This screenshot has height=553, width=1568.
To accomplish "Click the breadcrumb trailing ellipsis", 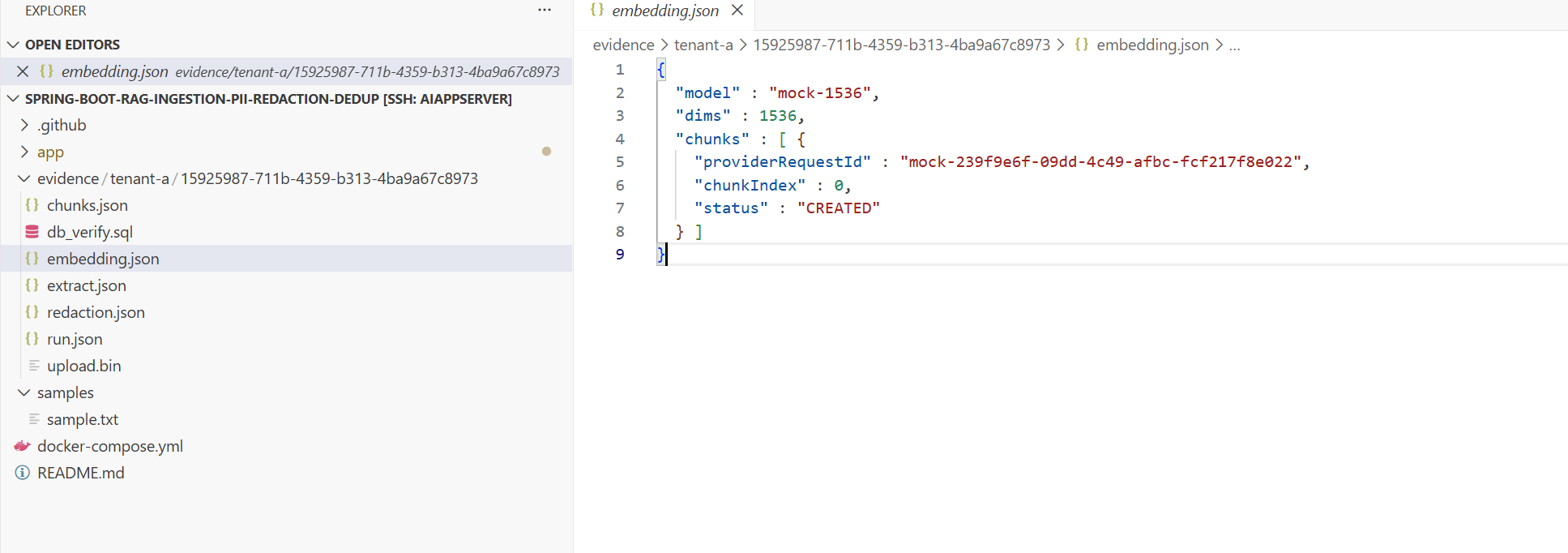I will coord(1234,45).
